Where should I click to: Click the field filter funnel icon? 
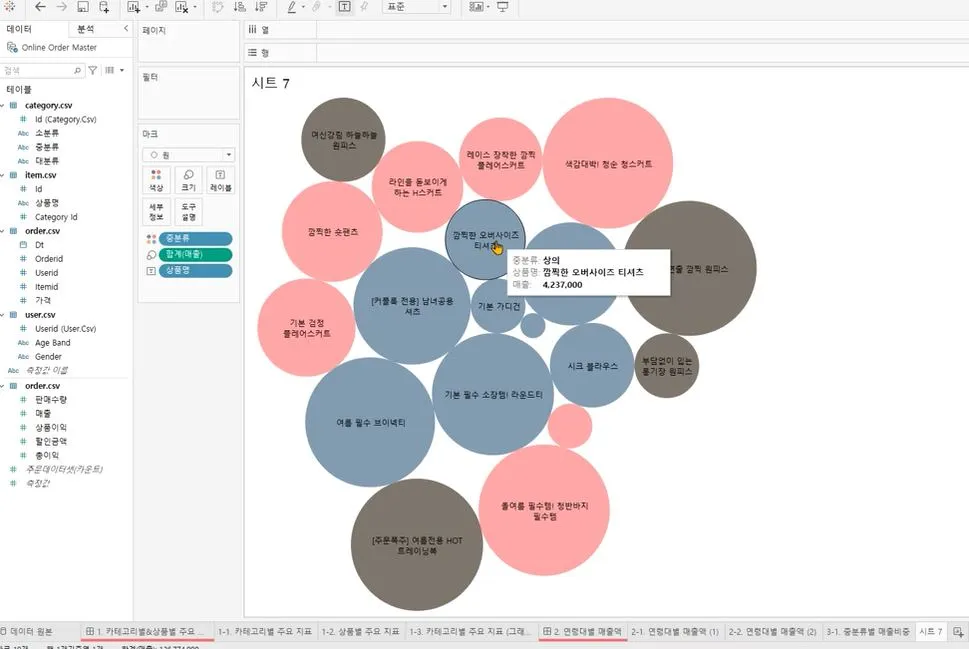click(93, 70)
